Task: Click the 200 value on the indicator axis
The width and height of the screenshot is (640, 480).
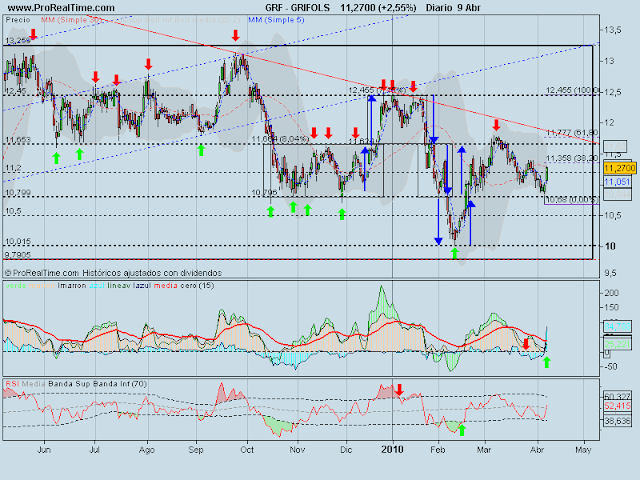Action: click(612, 293)
